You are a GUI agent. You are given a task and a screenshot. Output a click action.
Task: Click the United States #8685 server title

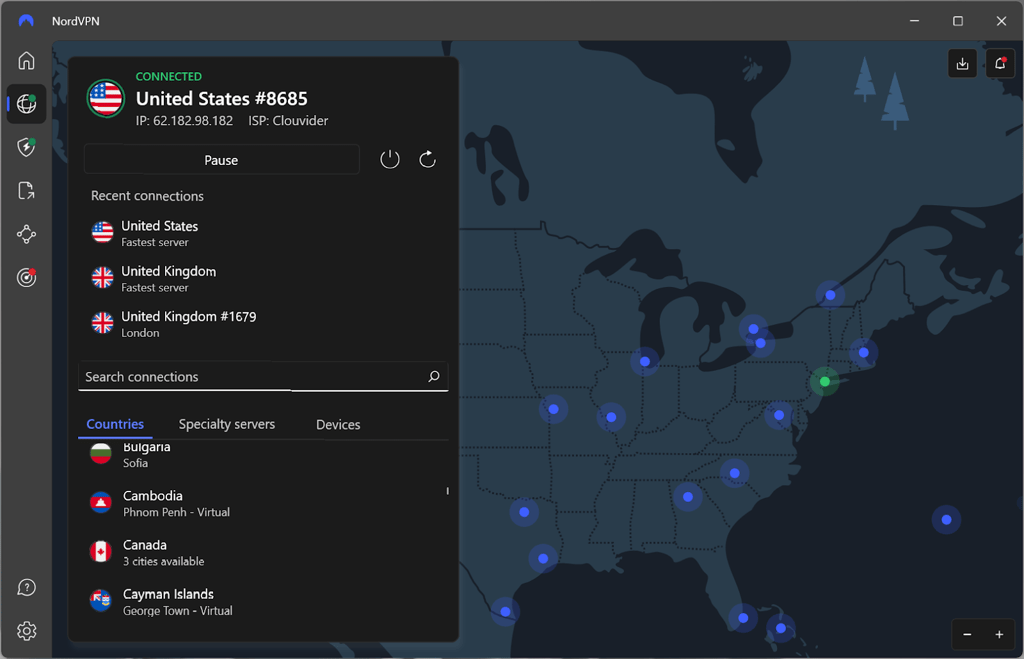(x=221, y=99)
